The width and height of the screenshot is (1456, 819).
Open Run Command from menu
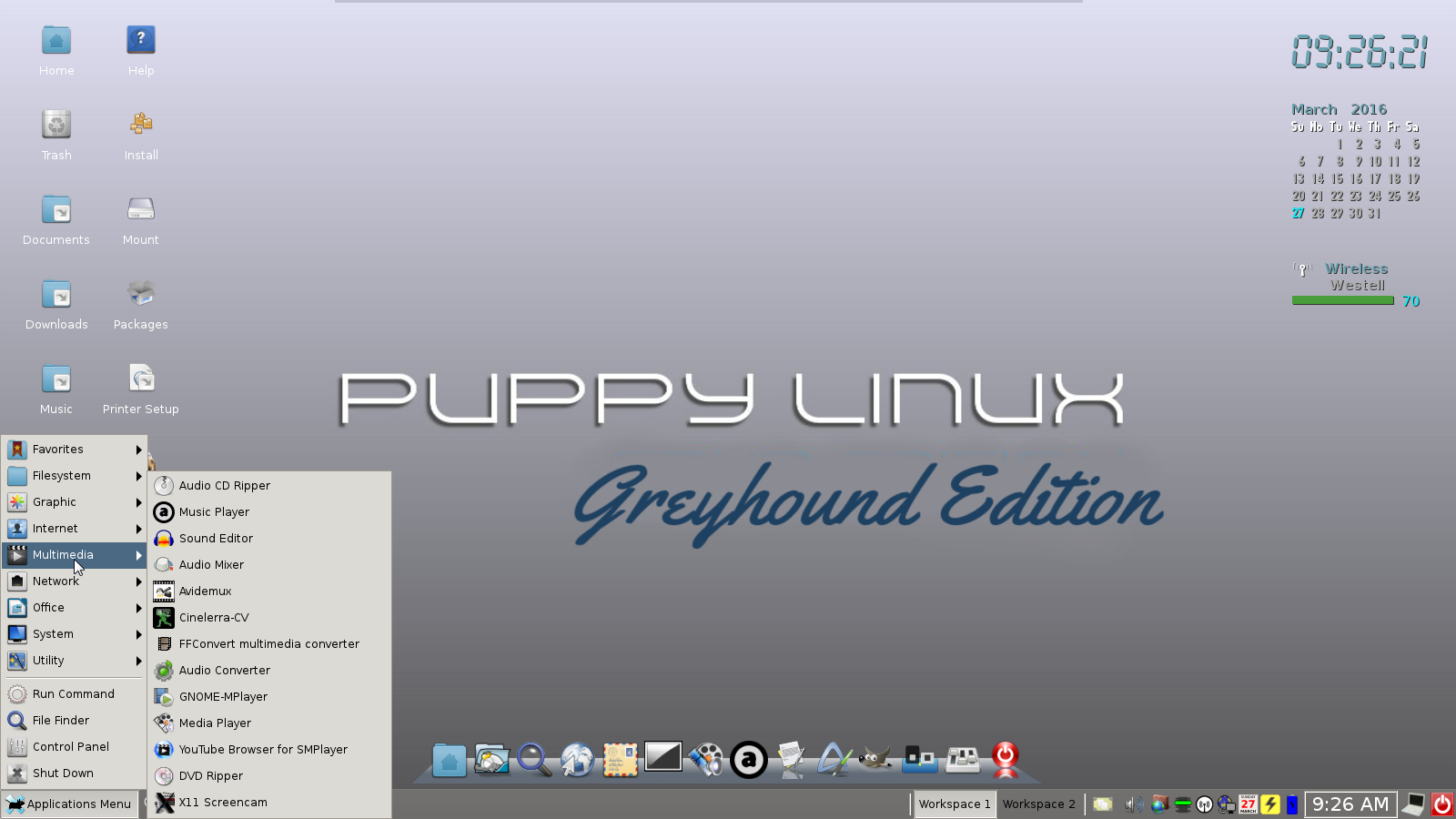point(75,694)
